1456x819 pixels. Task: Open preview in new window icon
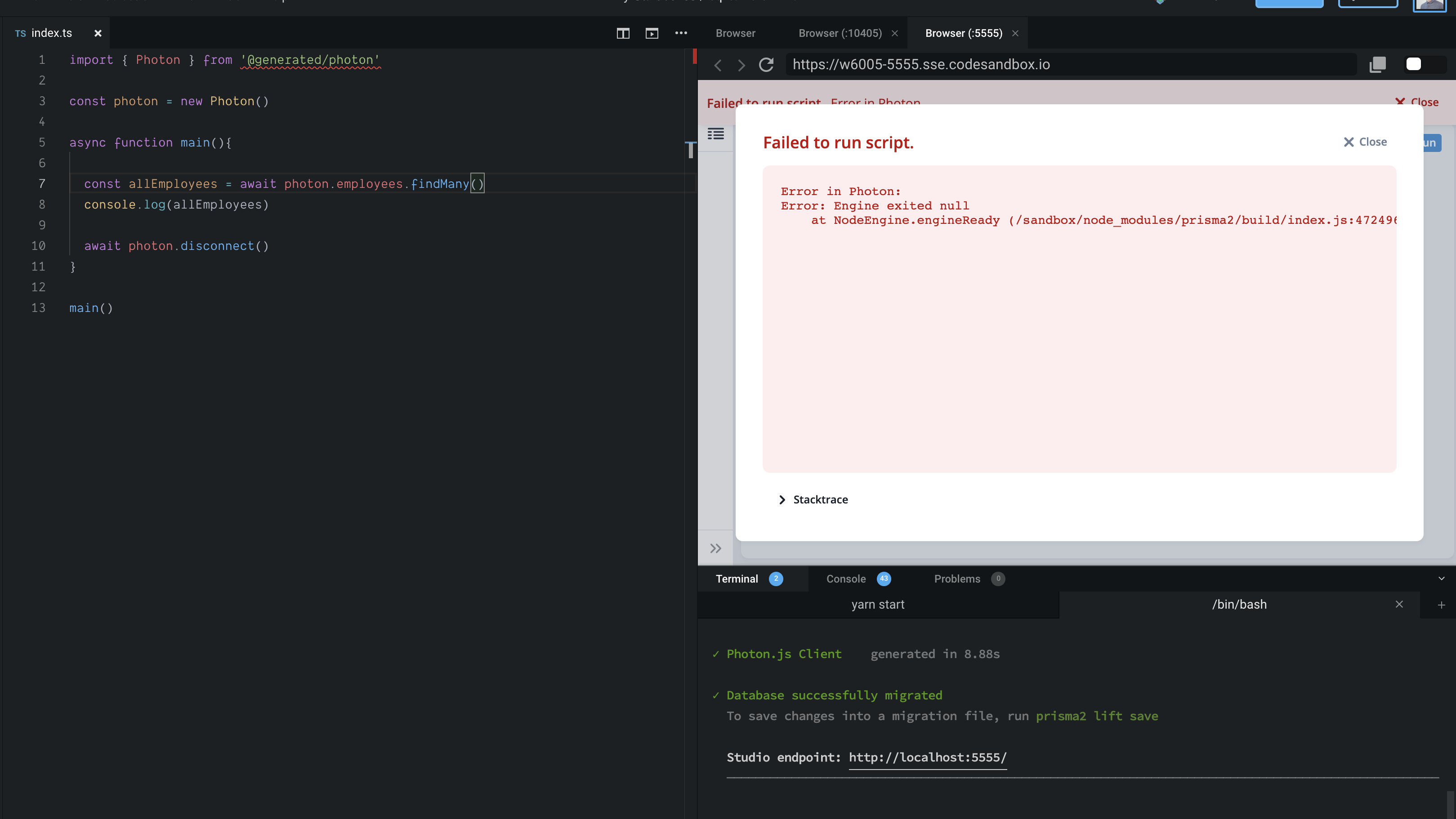pos(1377,64)
